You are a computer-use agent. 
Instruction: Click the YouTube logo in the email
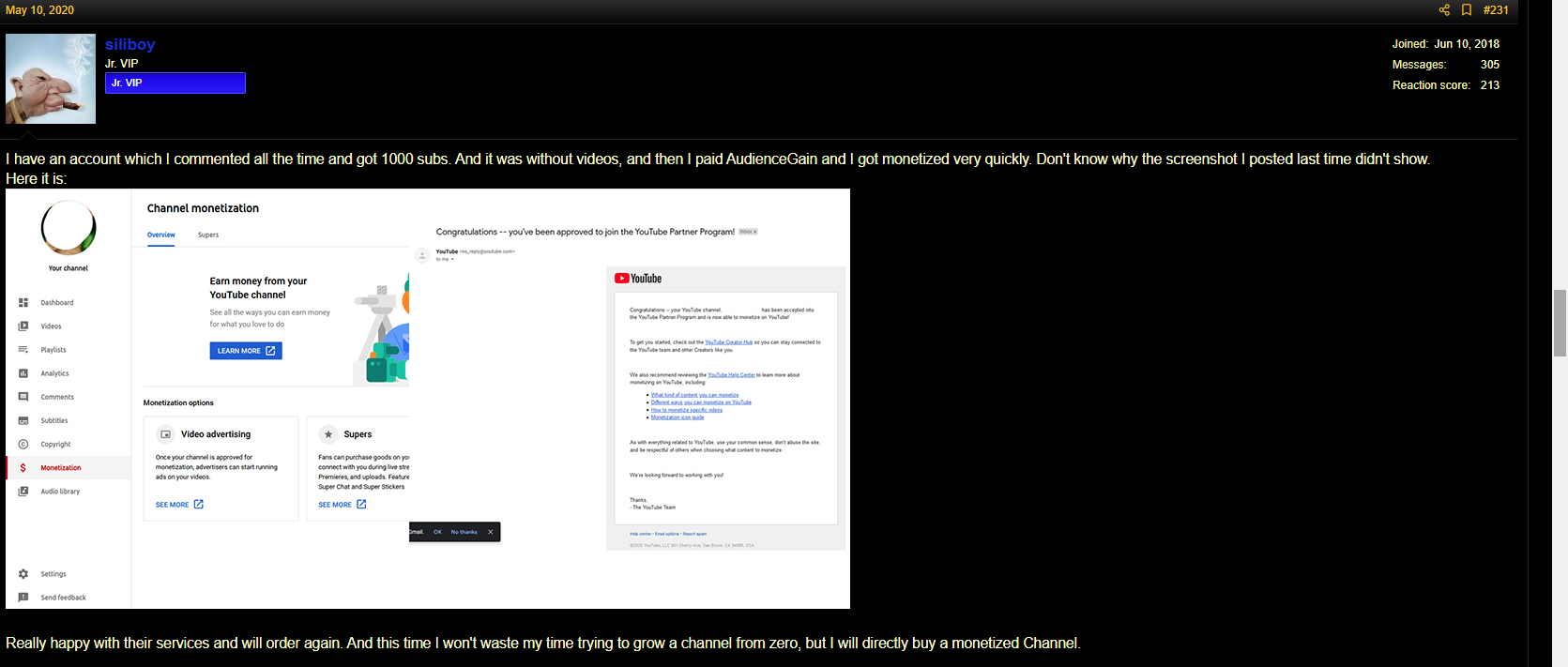coord(638,279)
